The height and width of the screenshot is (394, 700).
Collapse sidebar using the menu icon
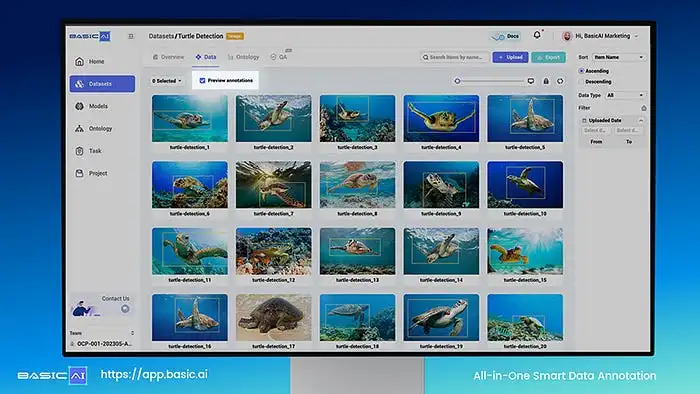pos(131,36)
